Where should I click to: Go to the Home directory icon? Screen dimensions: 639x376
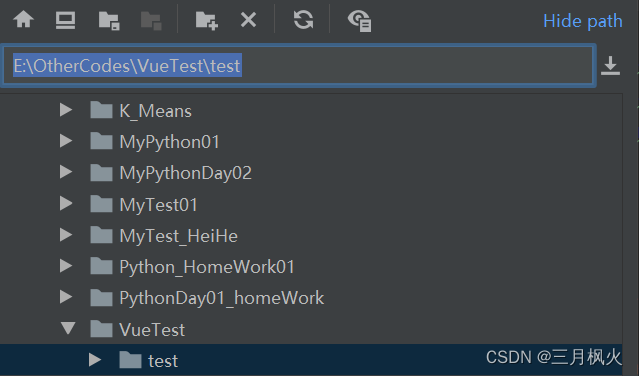24,20
